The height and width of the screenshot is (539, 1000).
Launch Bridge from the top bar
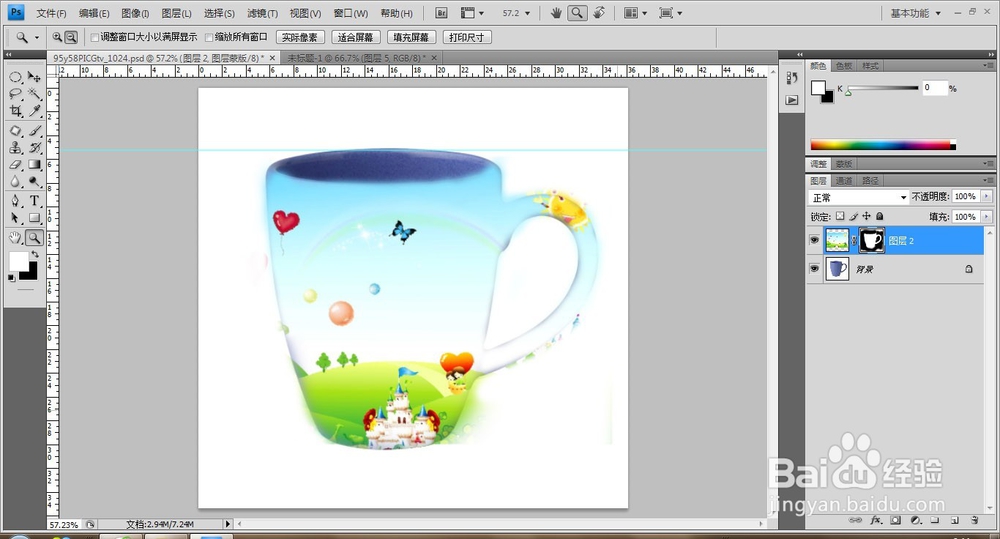[x=441, y=13]
